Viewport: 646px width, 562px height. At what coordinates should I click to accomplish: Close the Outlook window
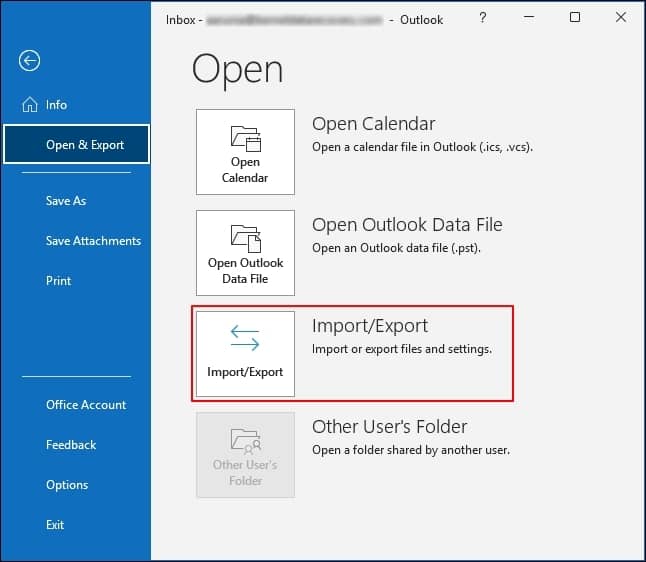coord(621,17)
